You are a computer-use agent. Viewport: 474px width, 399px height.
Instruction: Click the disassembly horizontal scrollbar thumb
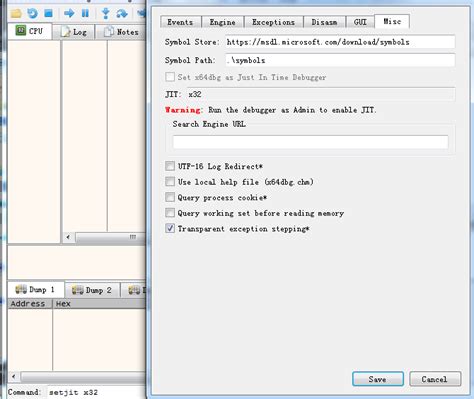pyautogui.click(x=110, y=237)
